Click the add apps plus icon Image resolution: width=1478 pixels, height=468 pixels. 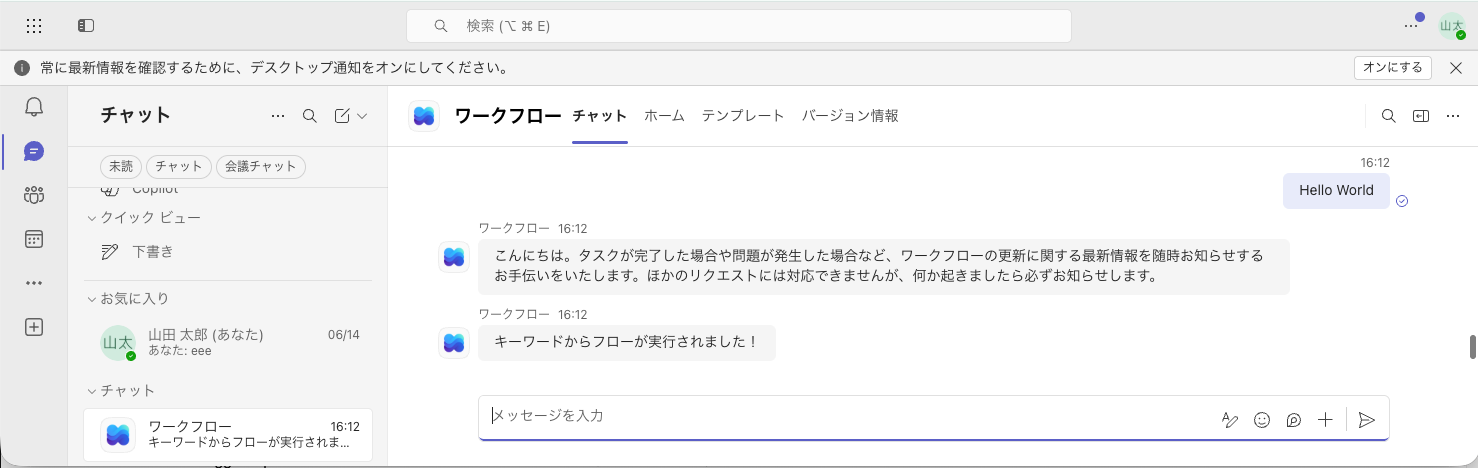tap(34, 327)
